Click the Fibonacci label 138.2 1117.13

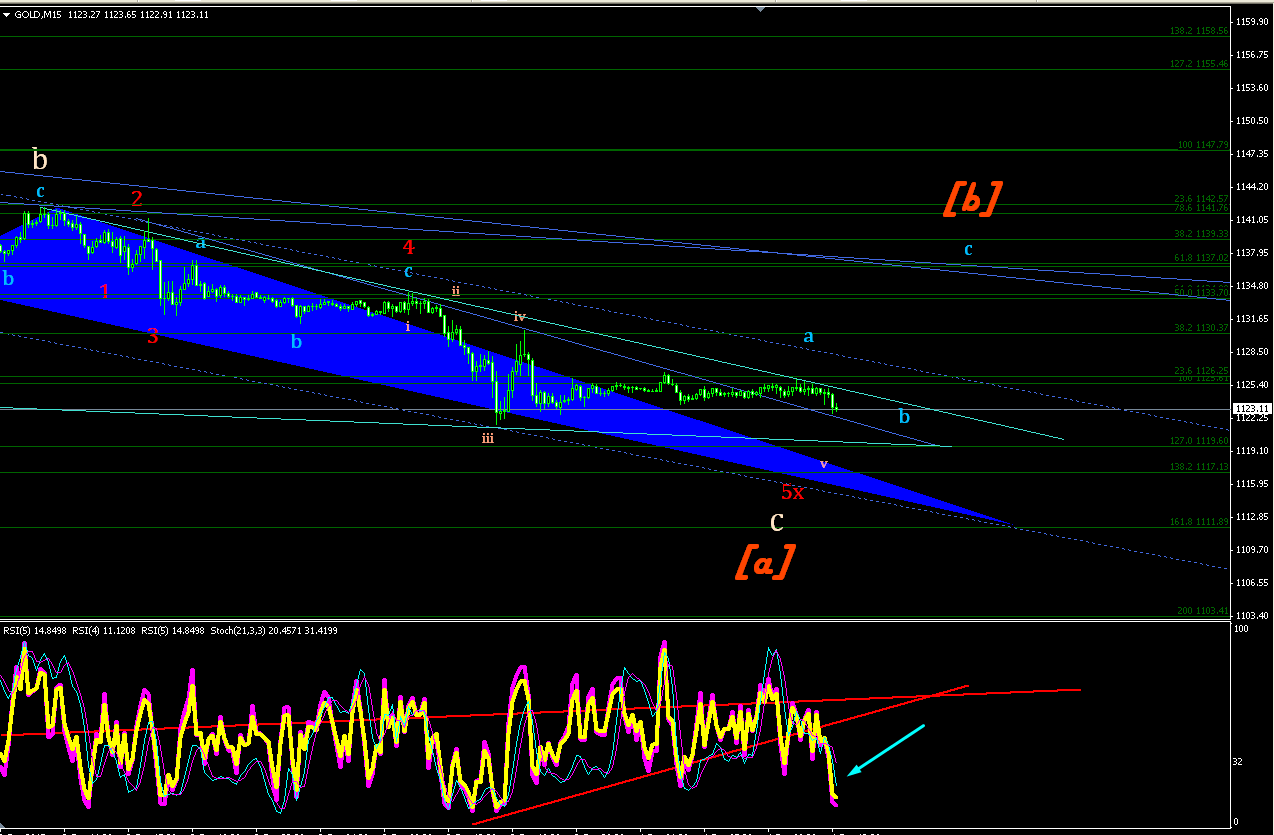pyautogui.click(x=1198, y=466)
